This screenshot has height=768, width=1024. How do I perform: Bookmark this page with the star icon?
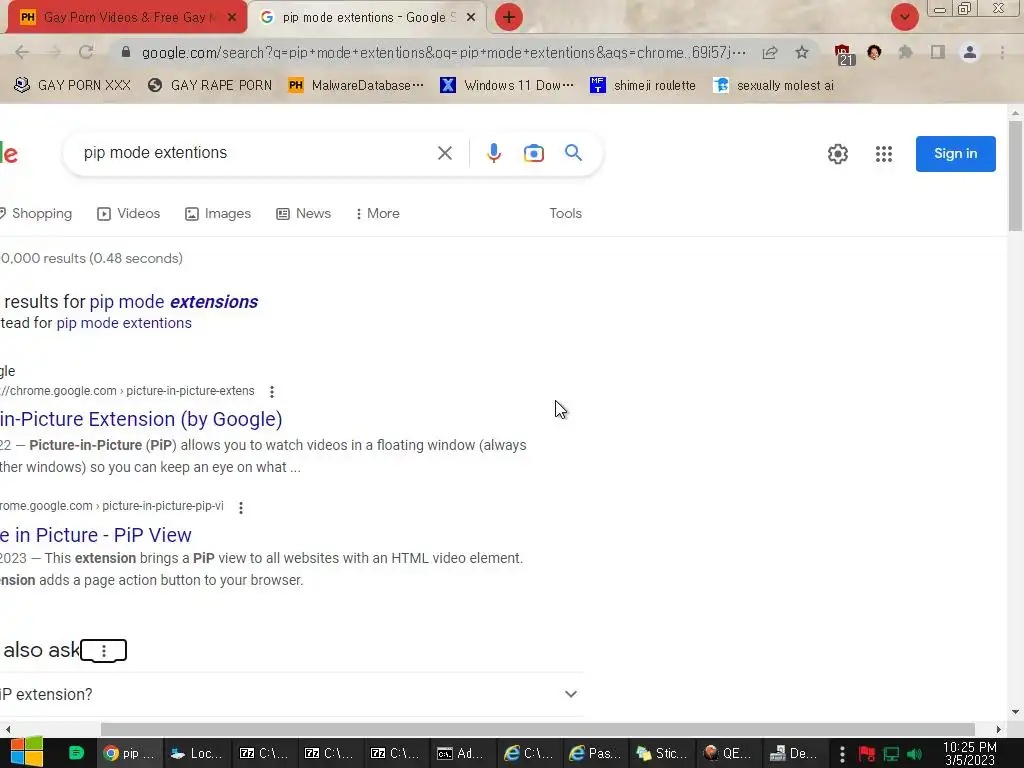802,52
